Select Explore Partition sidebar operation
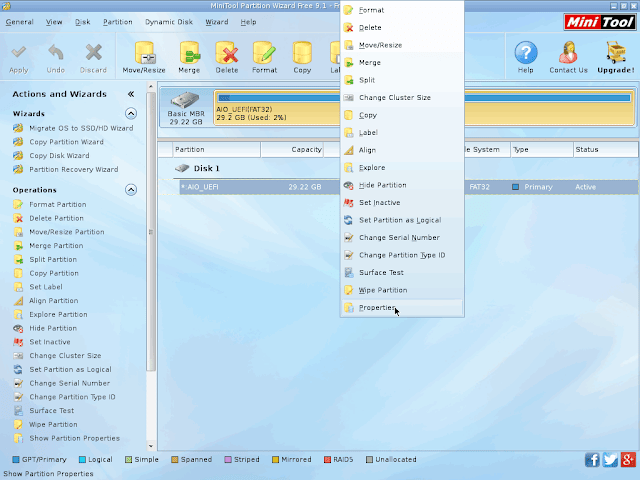 (x=58, y=315)
